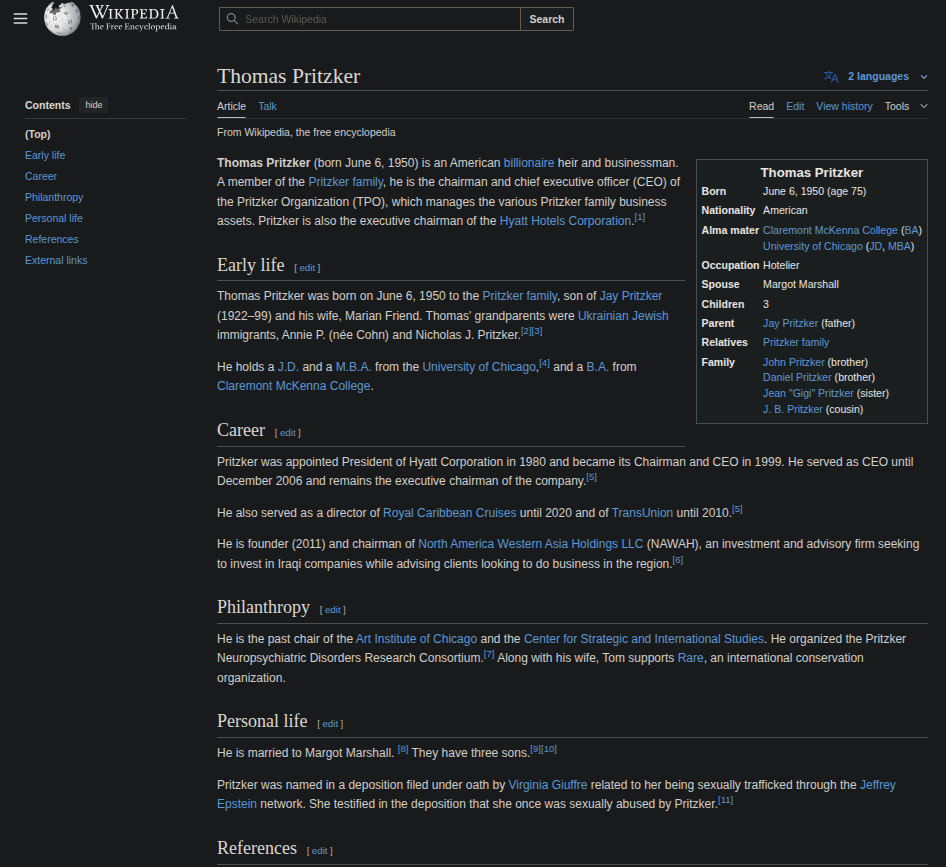Switch to the Talk tab
Viewport: 946px width, 867px height.
pos(267,106)
